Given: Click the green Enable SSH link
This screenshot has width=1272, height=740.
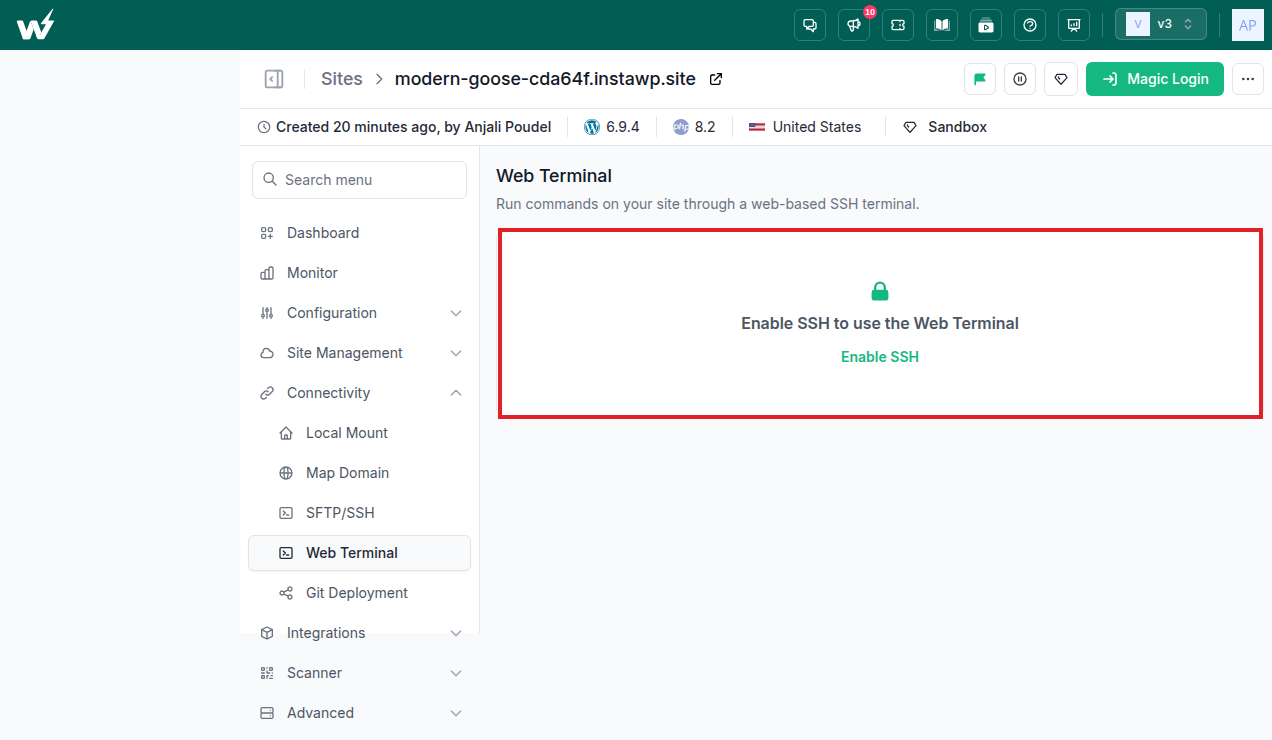Looking at the screenshot, I should [x=880, y=357].
